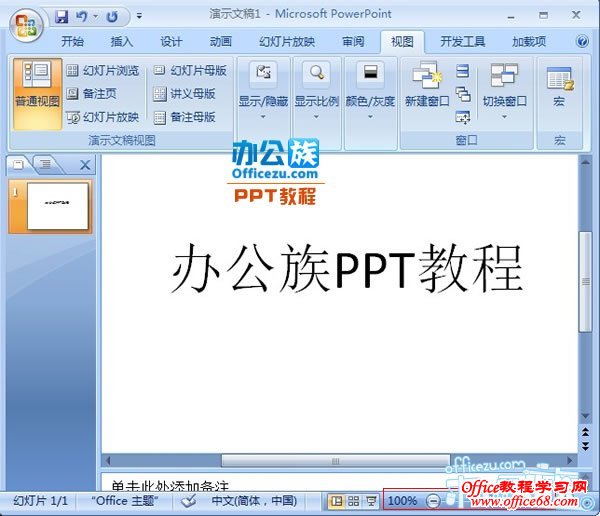600x516 pixels.
Task: Click the Cascade windows icon
Action: [x=463, y=94]
